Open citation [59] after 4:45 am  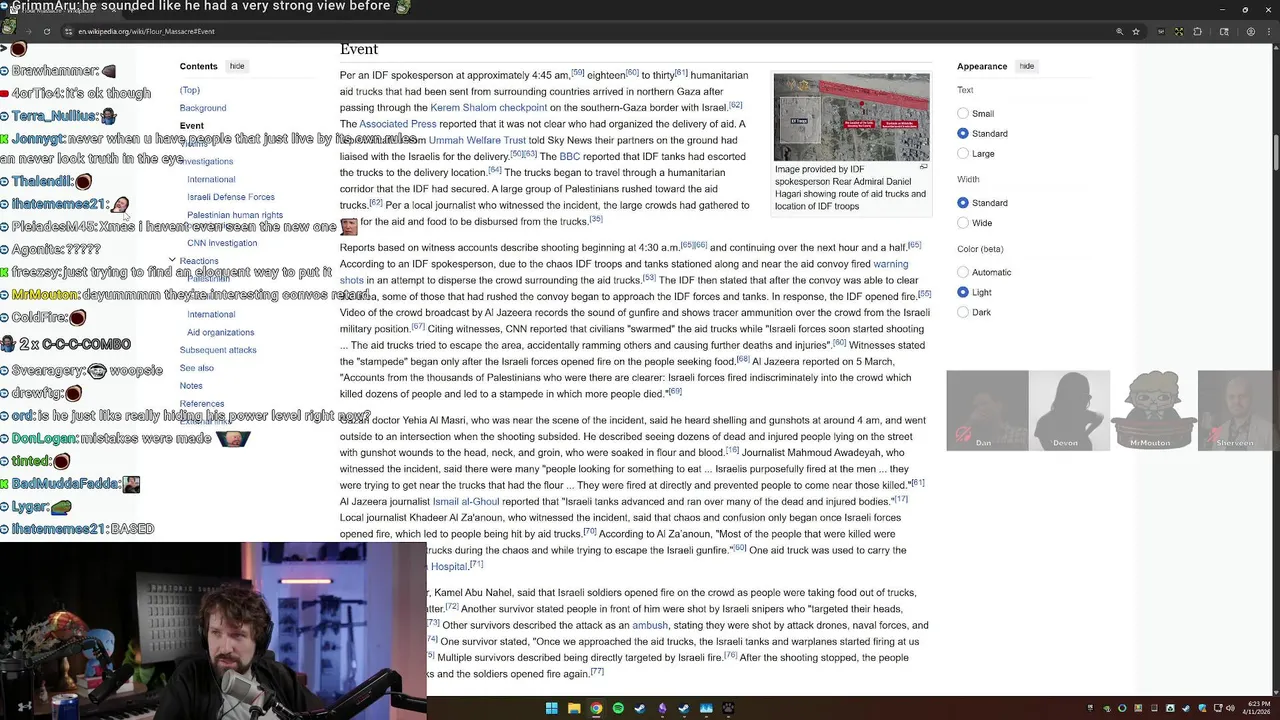578,72
